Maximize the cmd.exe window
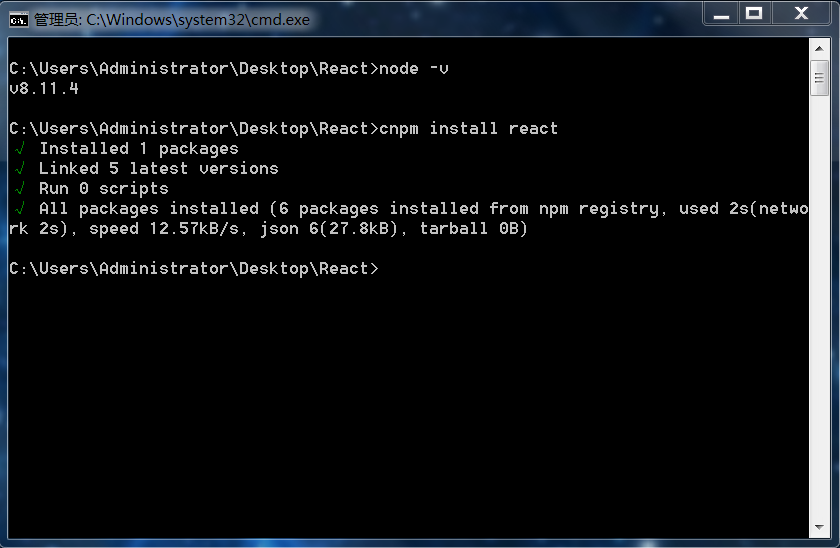Viewport: 840px width, 548px height. click(754, 13)
